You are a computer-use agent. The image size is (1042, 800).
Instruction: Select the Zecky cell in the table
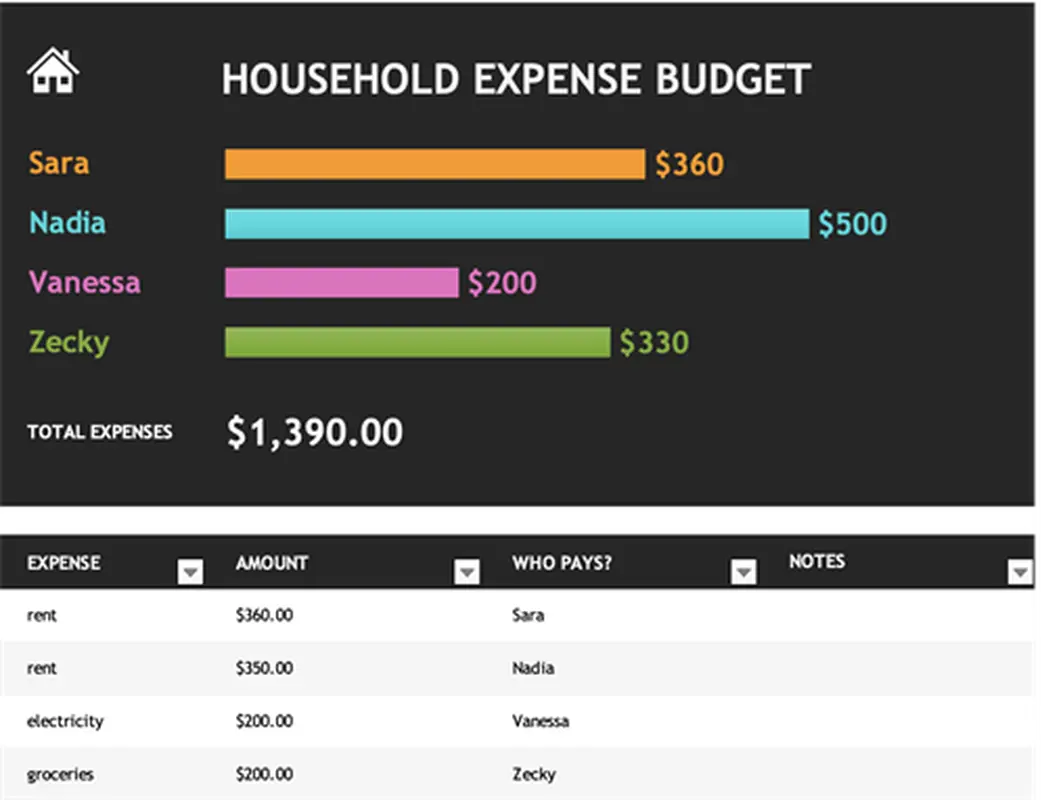(x=533, y=774)
